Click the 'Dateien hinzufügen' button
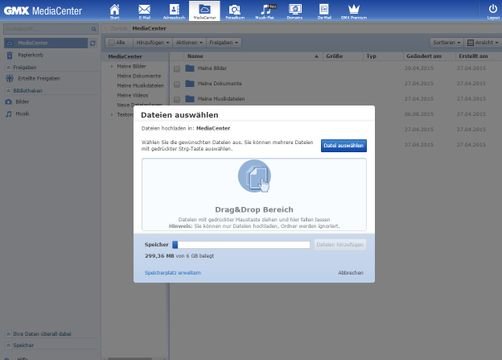 click(x=340, y=245)
